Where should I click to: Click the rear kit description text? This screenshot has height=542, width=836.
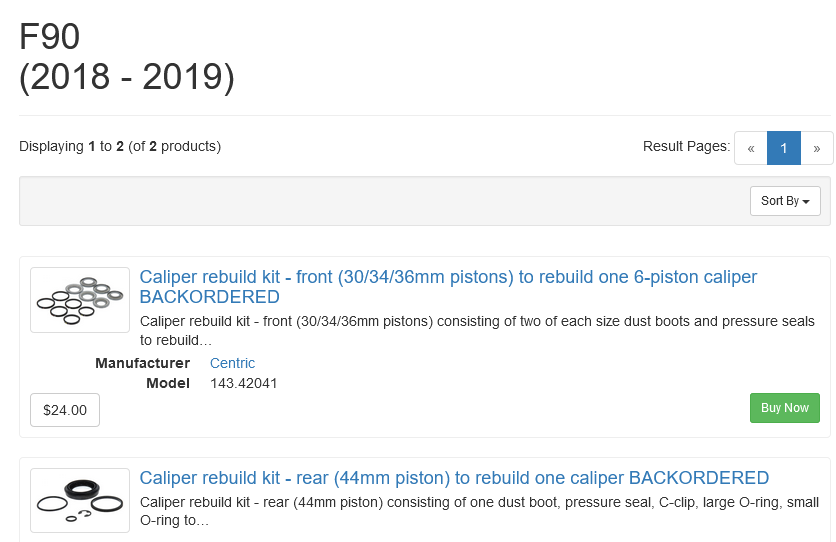(479, 511)
